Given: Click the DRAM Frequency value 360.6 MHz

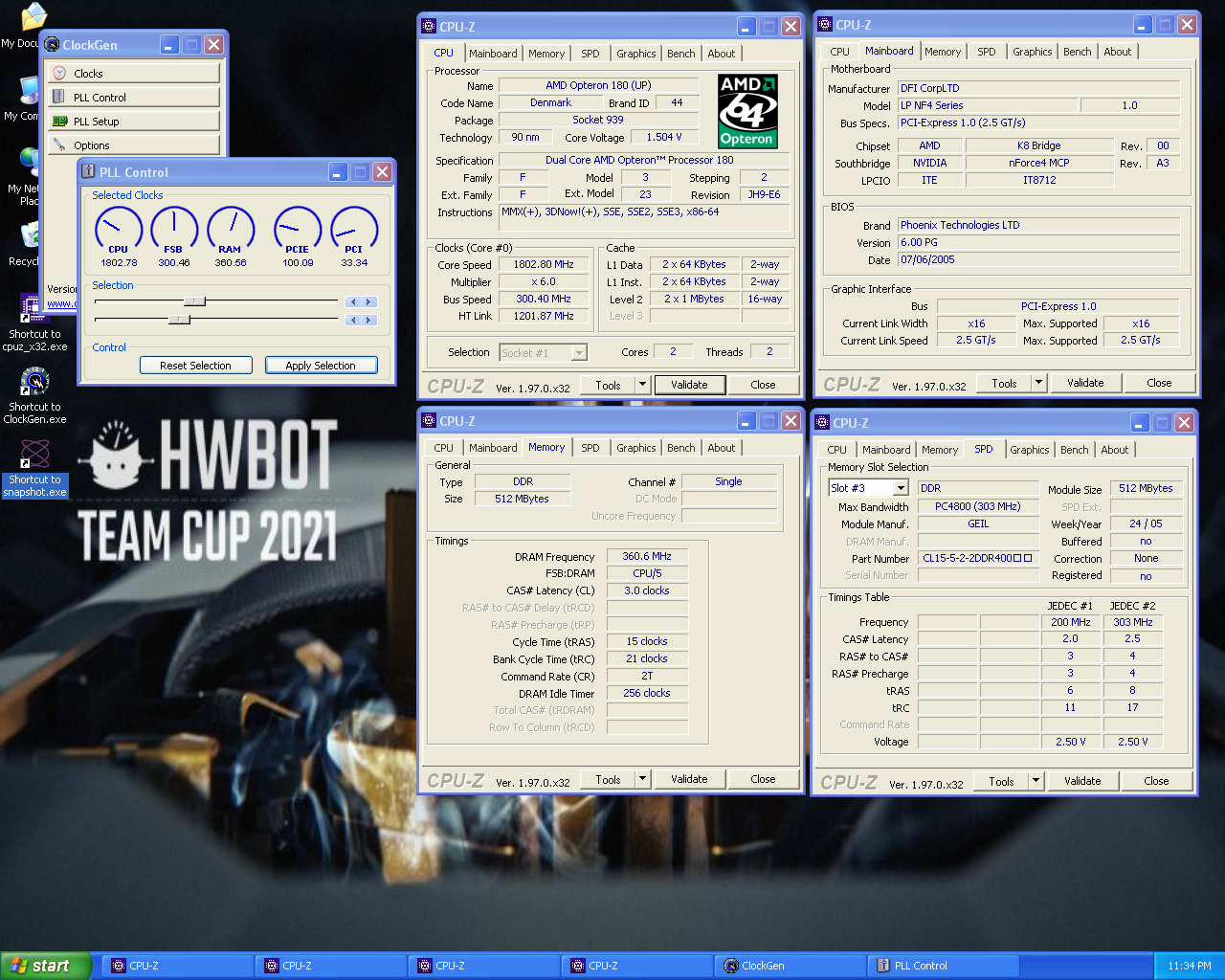Looking at the screenshot, I should click(647, 556).
